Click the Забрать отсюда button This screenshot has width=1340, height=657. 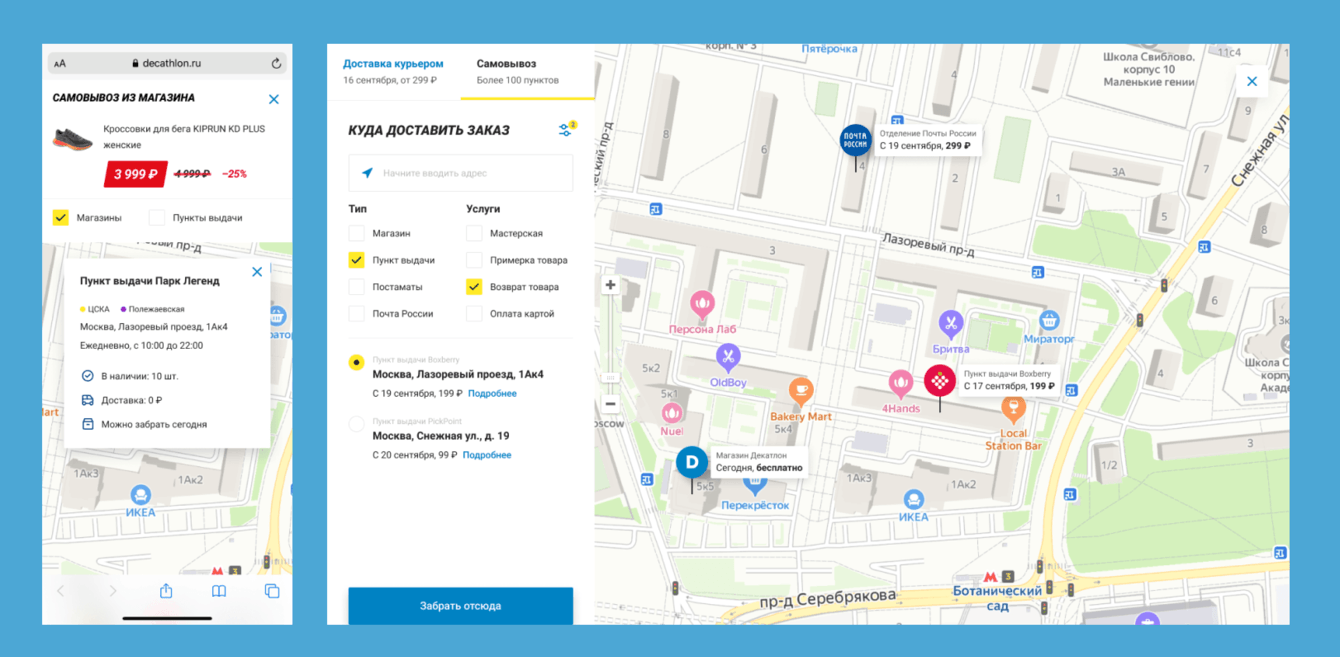460,606
